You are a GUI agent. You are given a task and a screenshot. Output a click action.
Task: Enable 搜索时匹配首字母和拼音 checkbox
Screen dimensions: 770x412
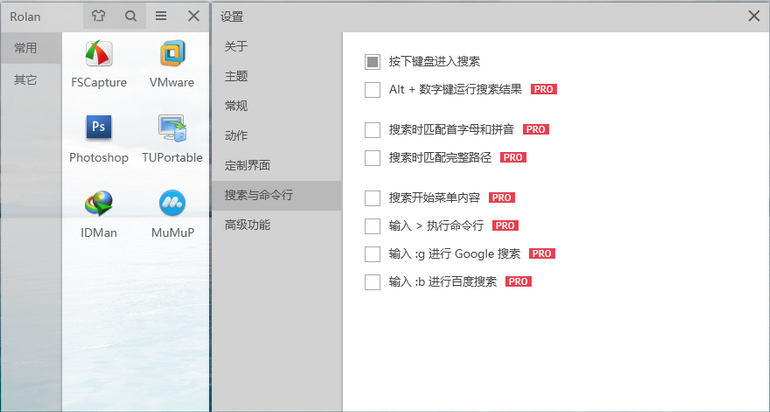(x=373, y=130)
